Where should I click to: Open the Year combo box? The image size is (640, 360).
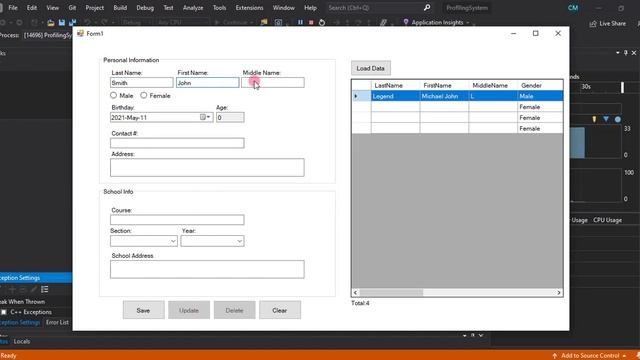click(212, 241)
